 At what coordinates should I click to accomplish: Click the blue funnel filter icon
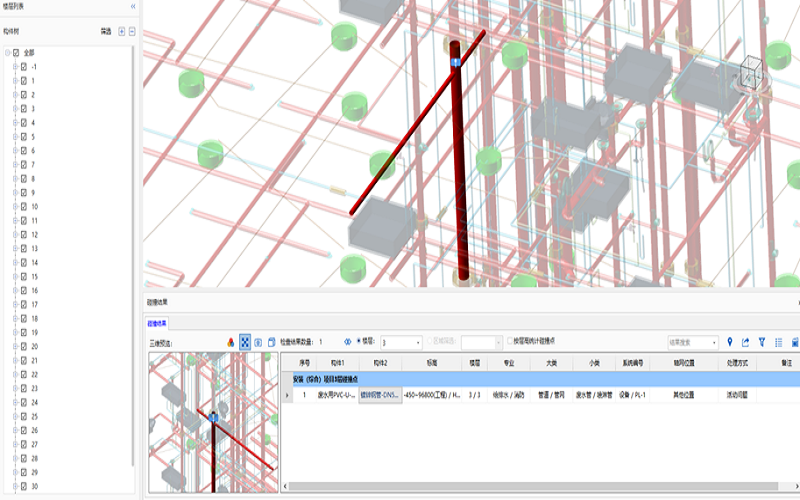tap(762, 342)
